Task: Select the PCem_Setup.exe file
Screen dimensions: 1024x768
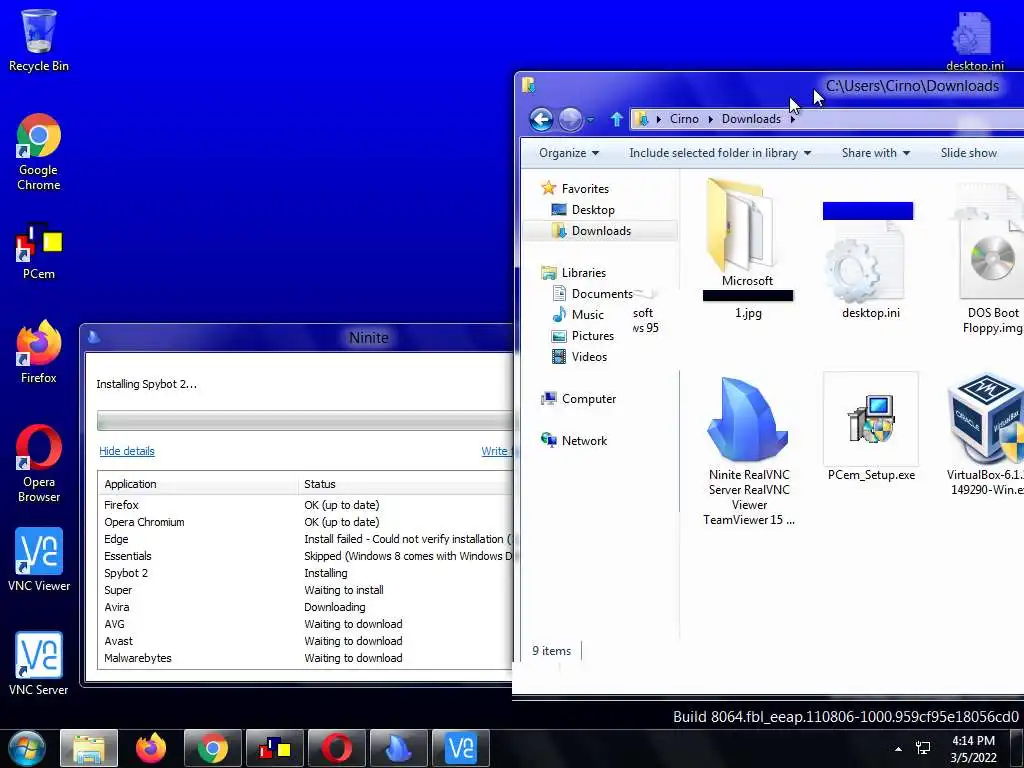Action: tap(871, 428)
